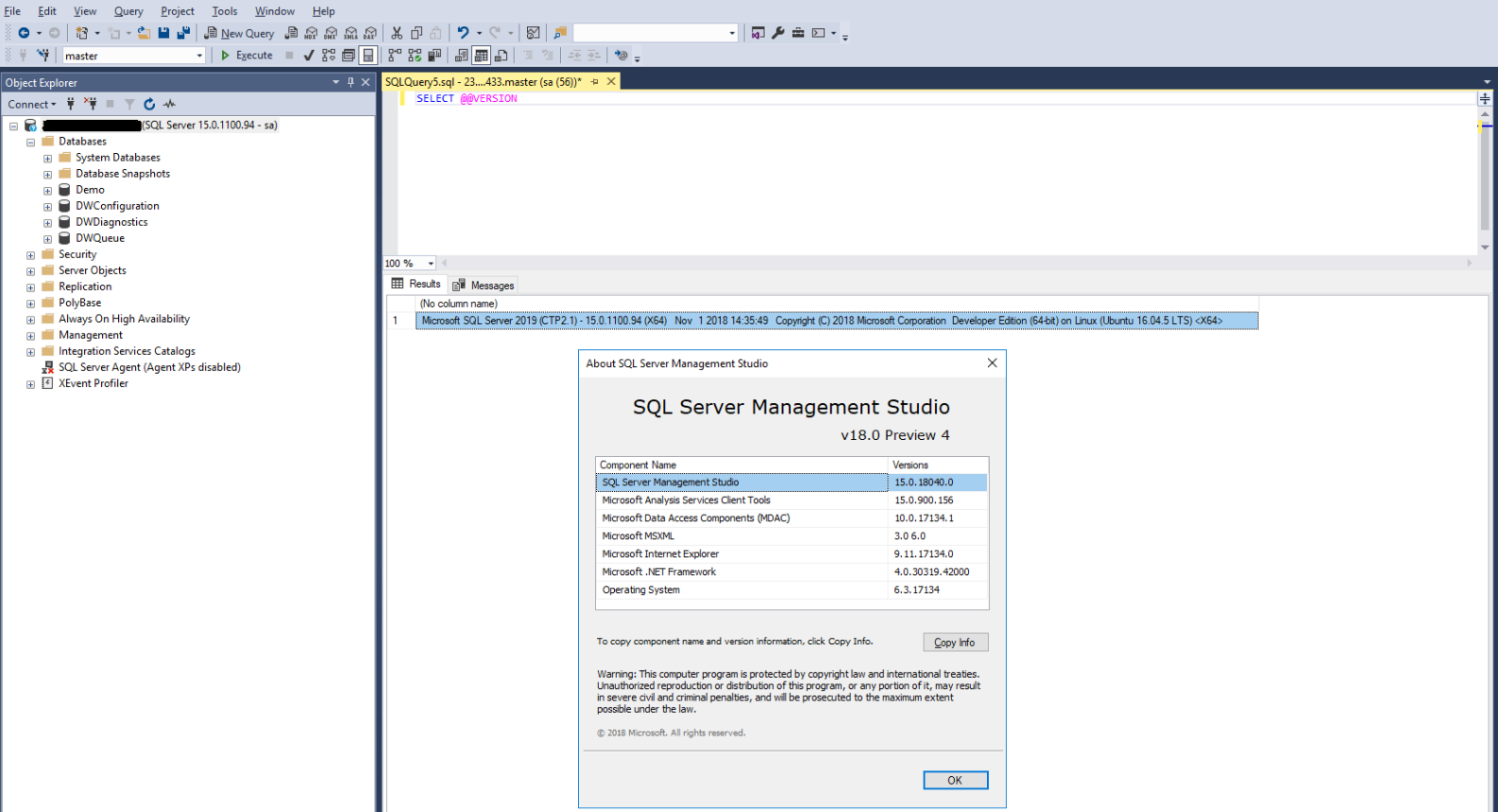1498x812 pixels.
Task: Toggle Results to Grid output mode
Action: pyautogui.click(x=481, y=56)
